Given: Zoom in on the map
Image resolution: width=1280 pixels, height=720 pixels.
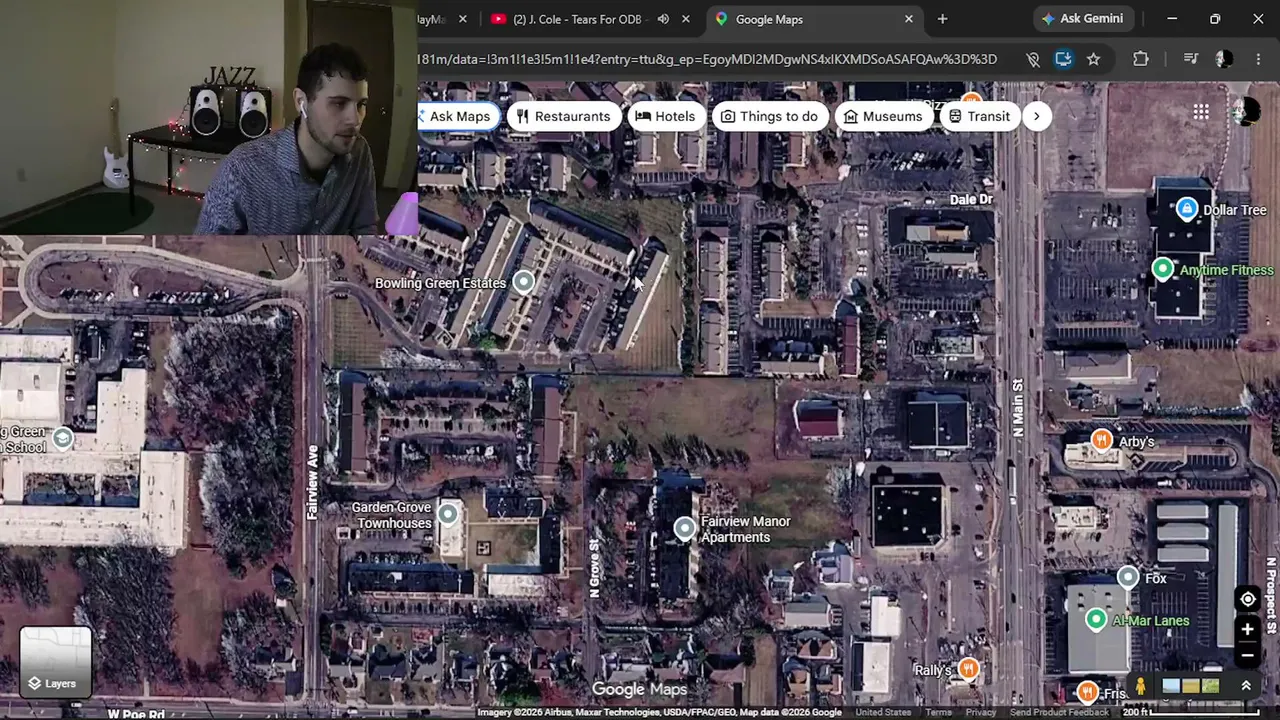Looking at the screenshot, I should (1247, 629).
